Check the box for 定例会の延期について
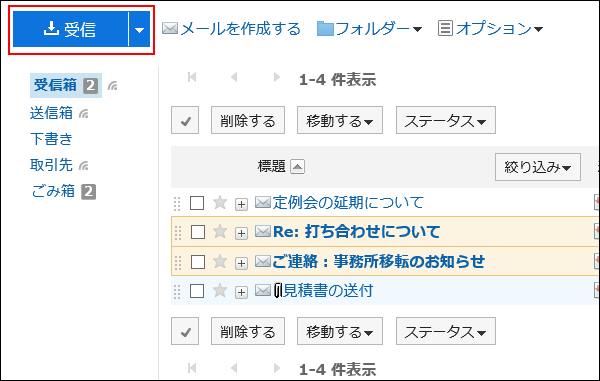The height and width of the screenshot is (381, 600). pyautogui.click(x=197, y=203)
